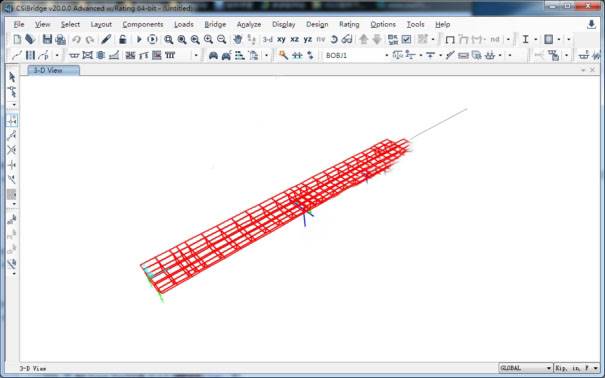Click the rubber band zoom magnifier icon
The width and height of the screenshot is (605, 378).
[x=169, y=39]
